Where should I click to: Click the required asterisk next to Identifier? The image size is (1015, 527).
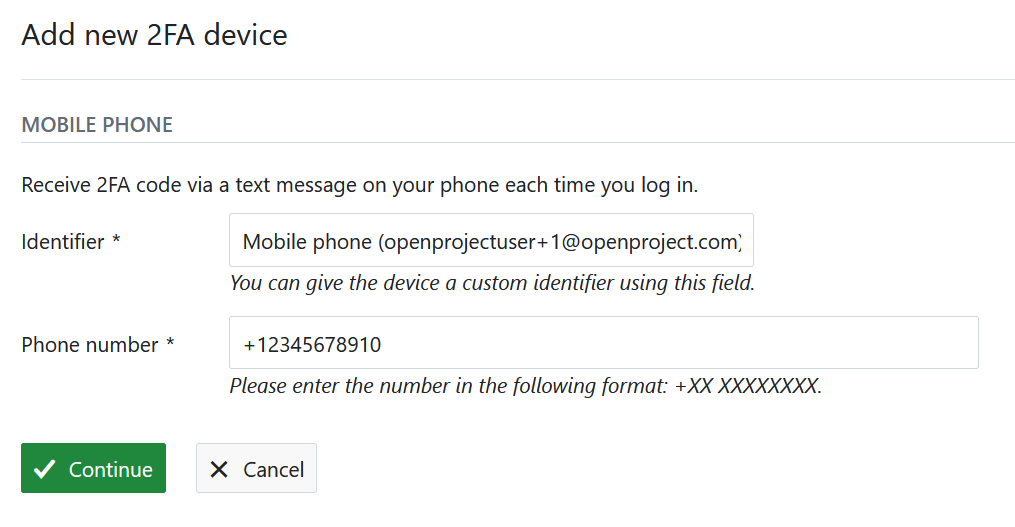[x=116, y=241]
